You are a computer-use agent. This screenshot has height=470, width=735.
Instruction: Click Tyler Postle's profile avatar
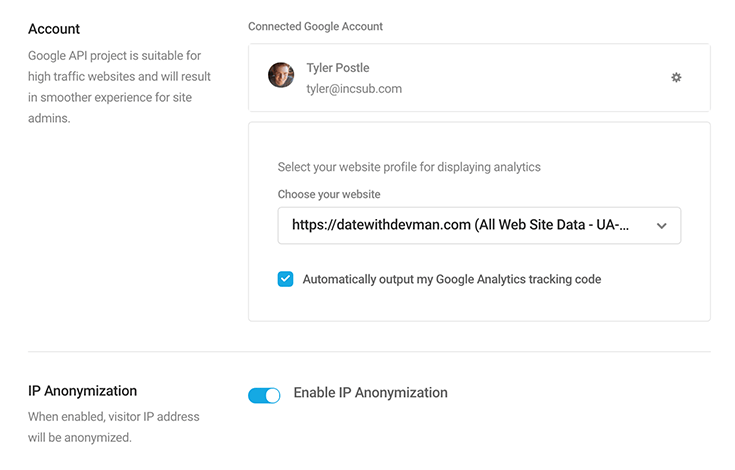[x=281, y=75]
